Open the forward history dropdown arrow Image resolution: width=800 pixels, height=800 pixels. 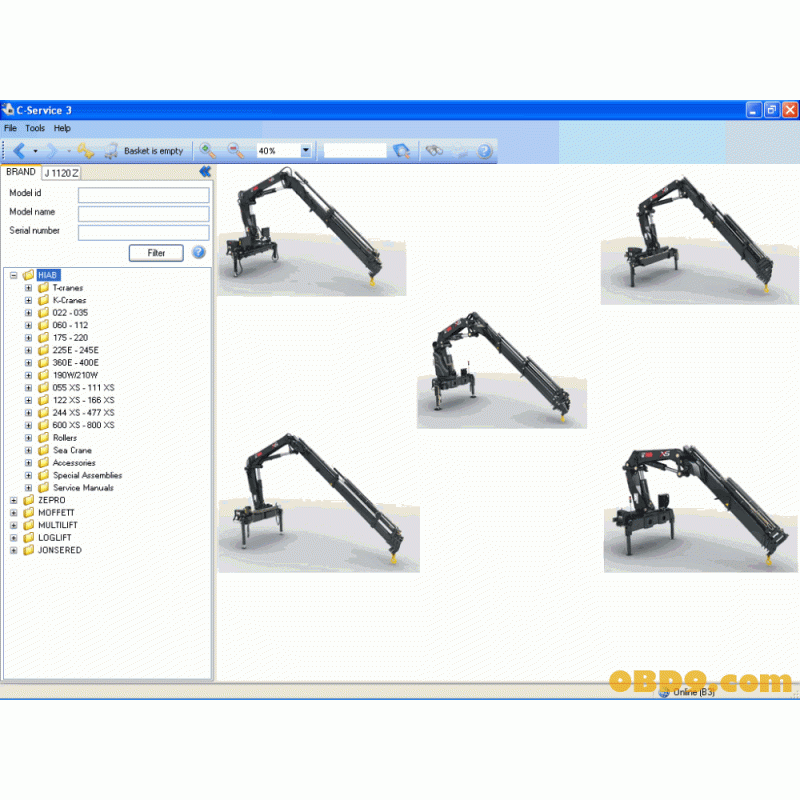68,151
